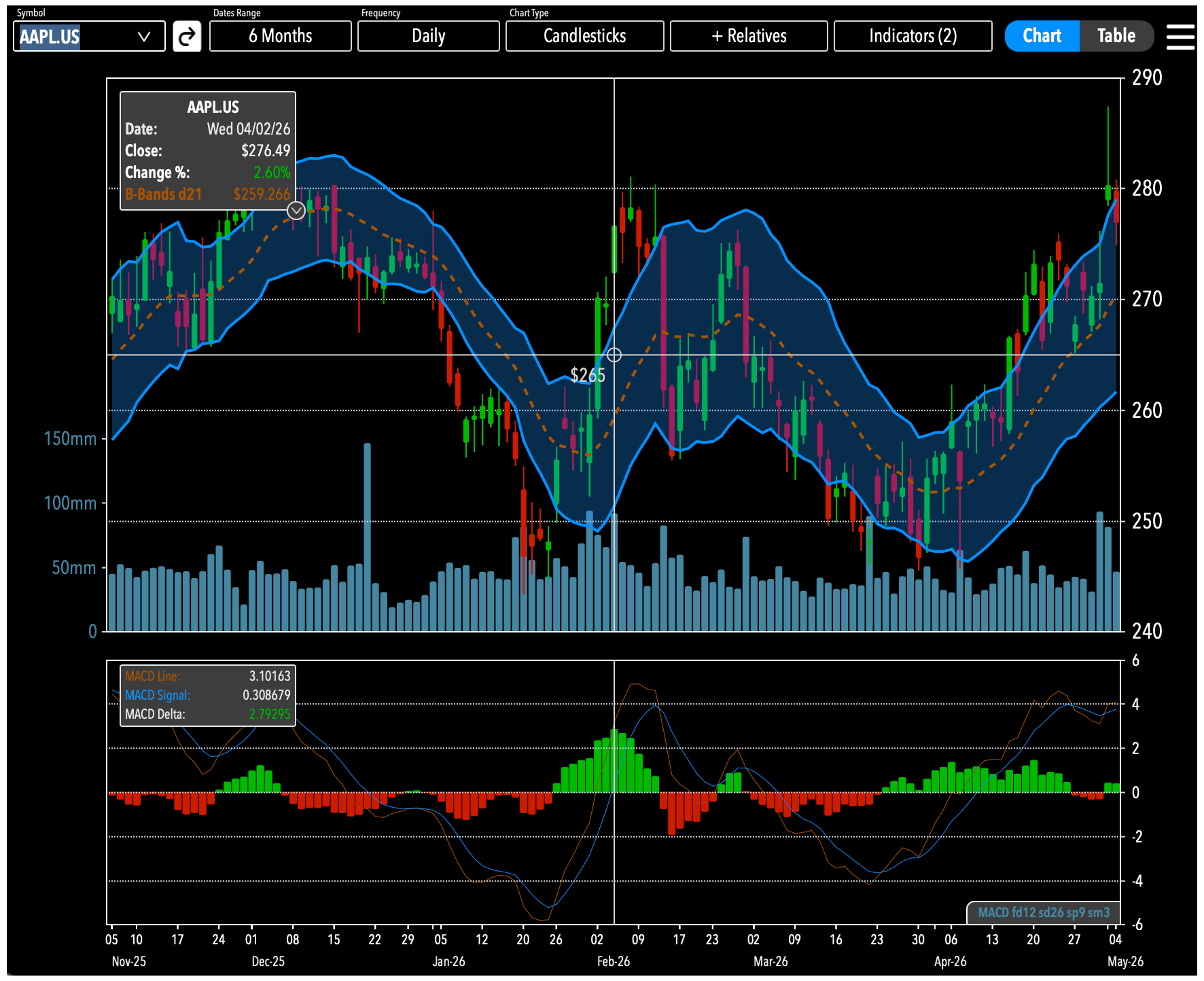Click the B-Bands d21 legend entry
1204x981 pixels.
click(207, 194)
